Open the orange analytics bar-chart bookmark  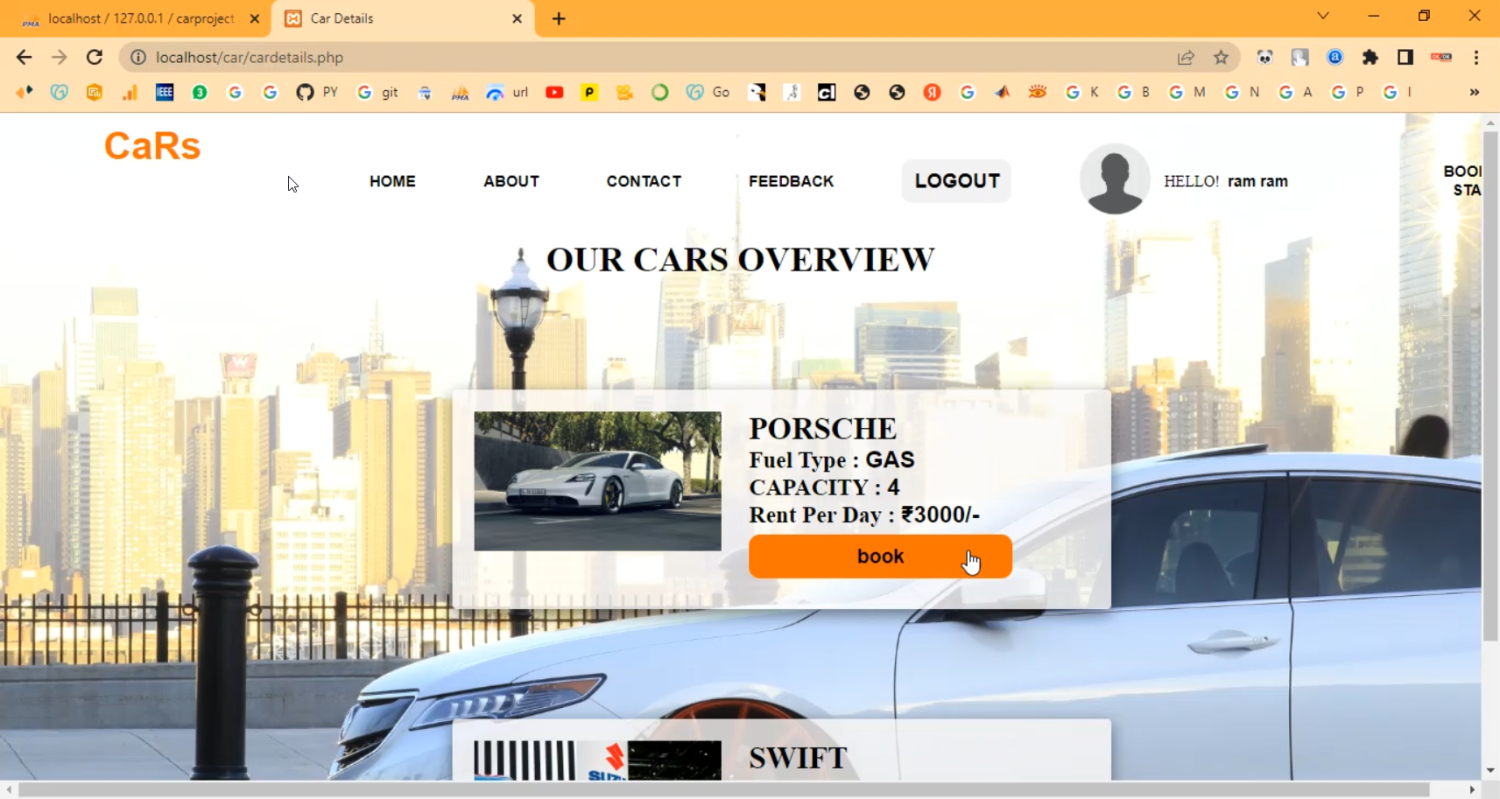click(129, 92)
